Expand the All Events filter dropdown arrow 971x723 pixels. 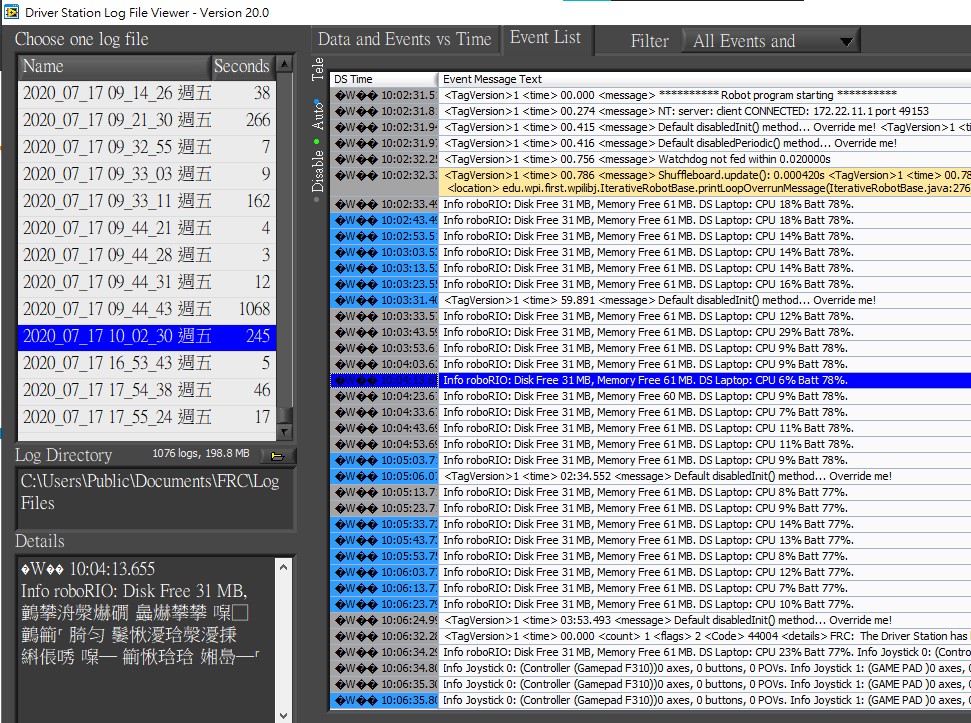(846, 41)
